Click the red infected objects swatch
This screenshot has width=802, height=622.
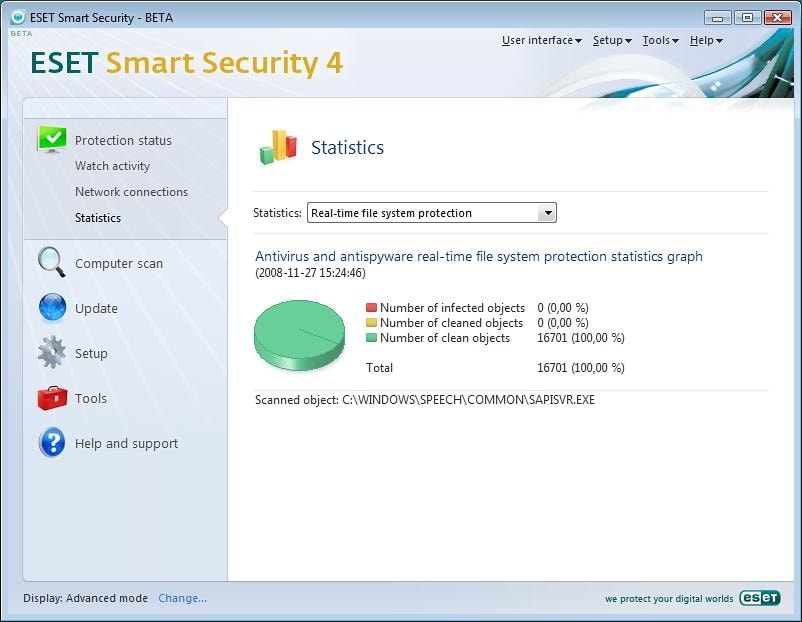[x=371, y=307]
